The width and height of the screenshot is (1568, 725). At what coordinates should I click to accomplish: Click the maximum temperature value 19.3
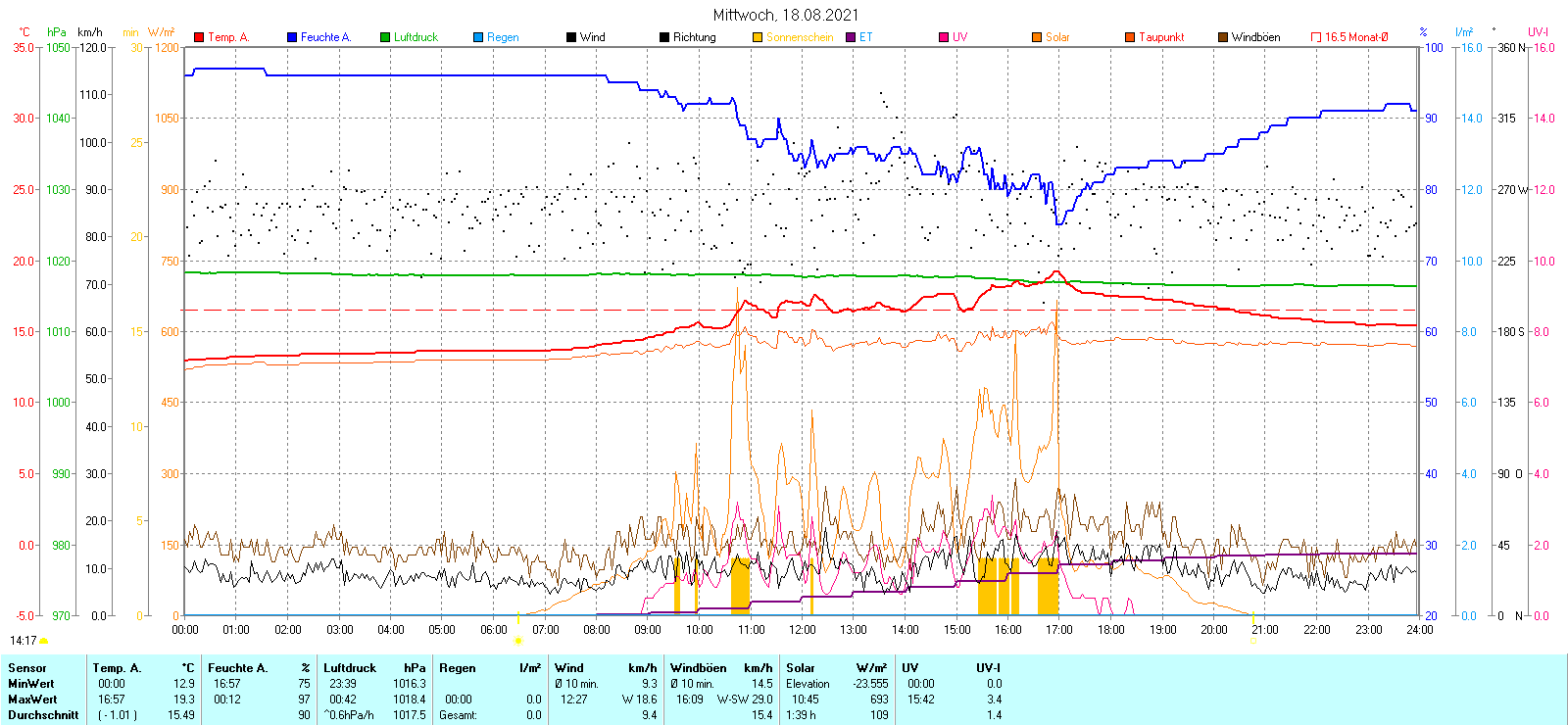pyautogui.click(x=183, y=700)
